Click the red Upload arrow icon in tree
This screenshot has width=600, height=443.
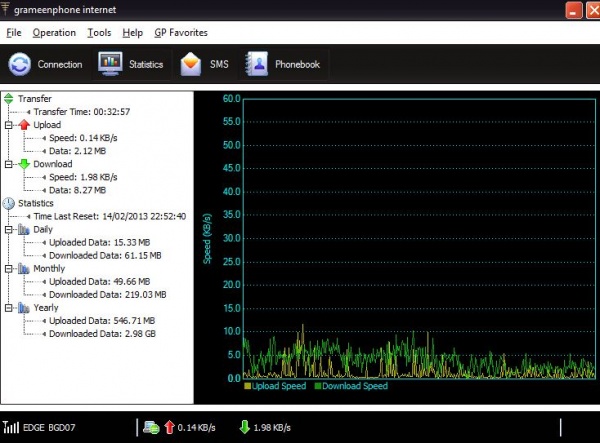click(x=24, y=125)
